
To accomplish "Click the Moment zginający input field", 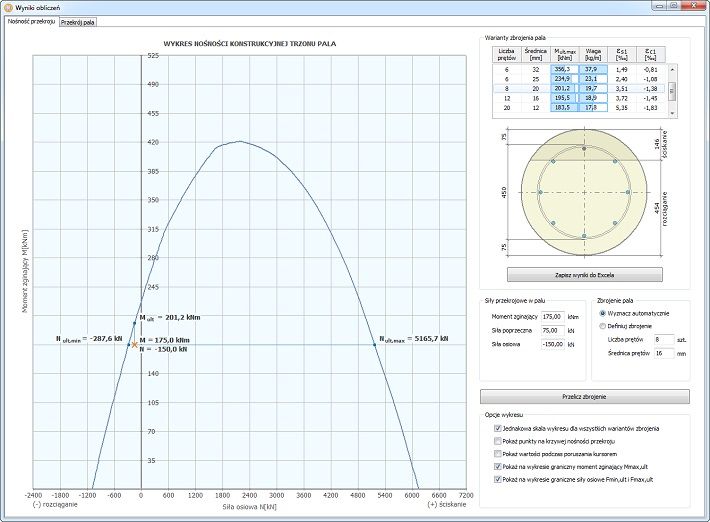I will [x=553, y=317].
